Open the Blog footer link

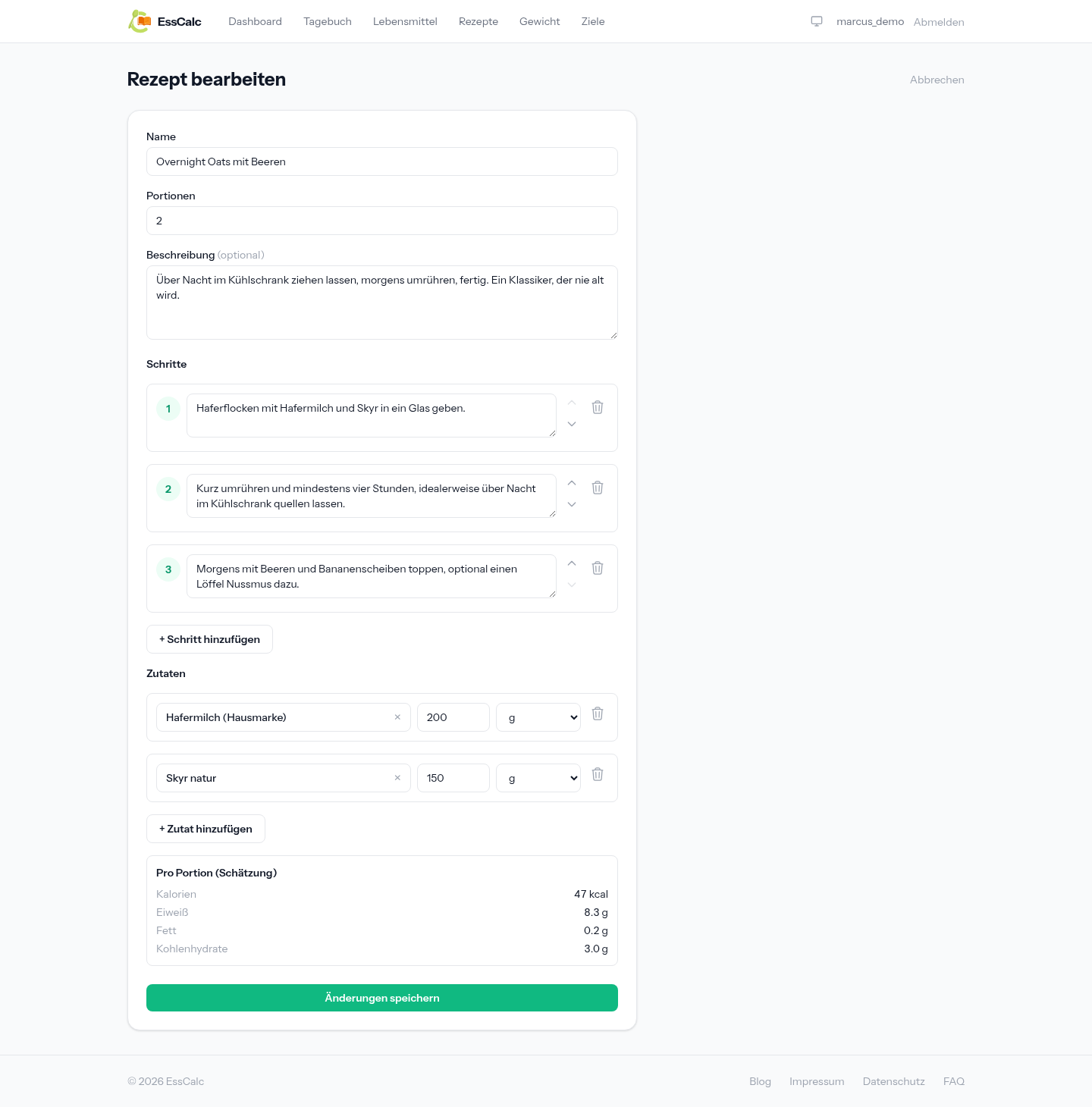click(x=760, y=1081)
